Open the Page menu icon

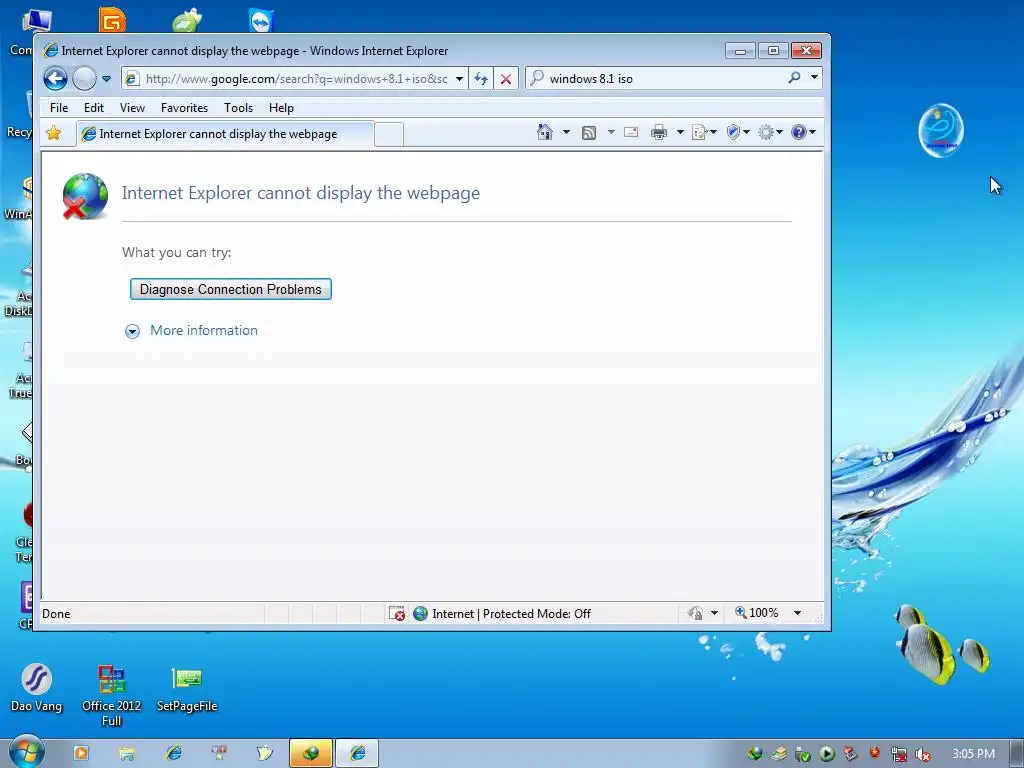(704, 133)
